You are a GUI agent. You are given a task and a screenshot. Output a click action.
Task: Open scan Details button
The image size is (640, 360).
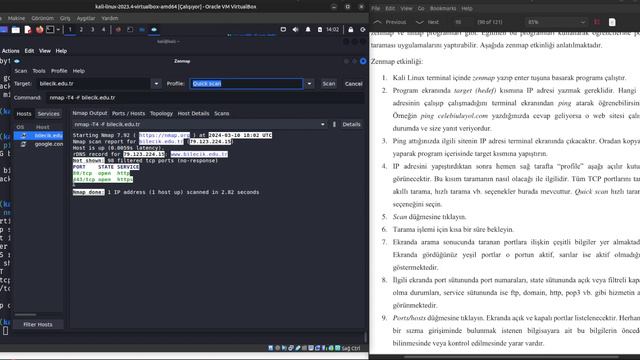click(351, 124)
